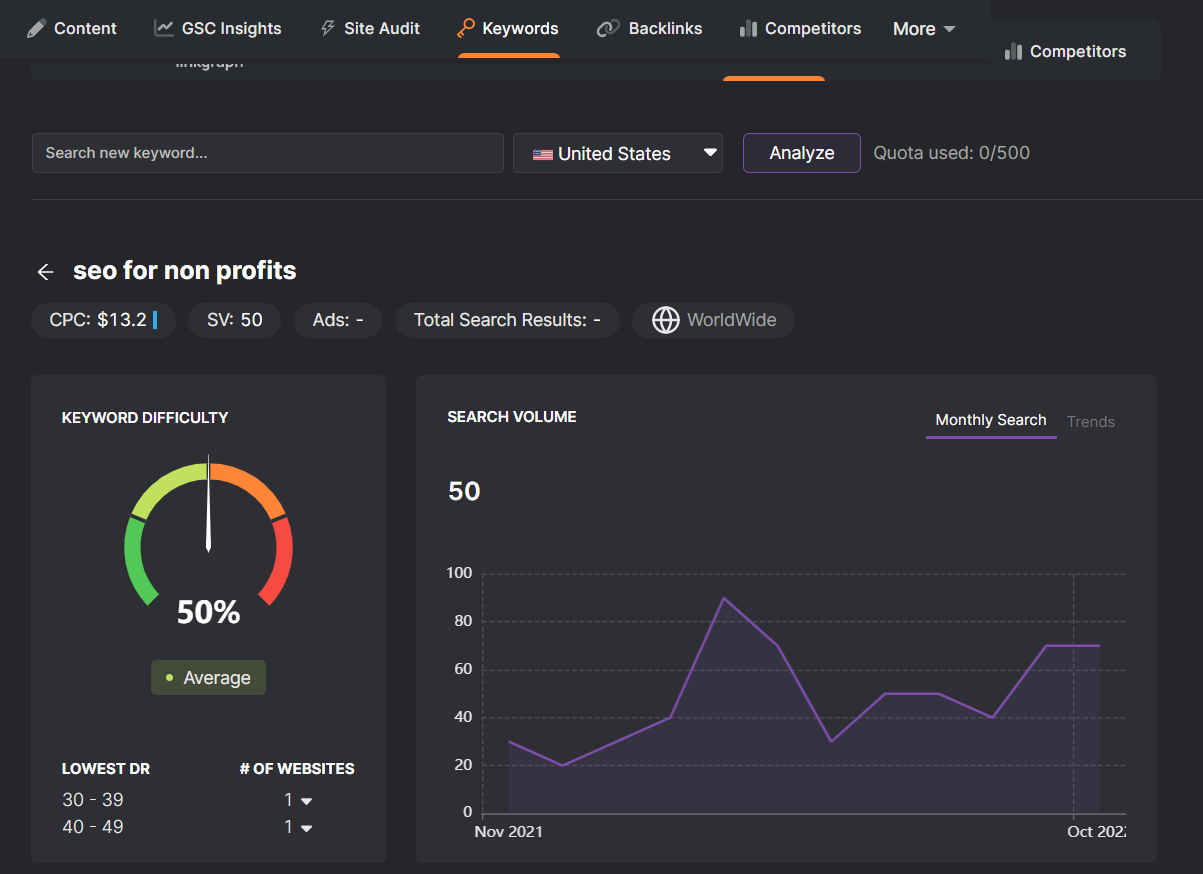This screenshot has height=874, width=1203.
Task: Click the SV: 50 pill
Action: [x=235, y=320]
